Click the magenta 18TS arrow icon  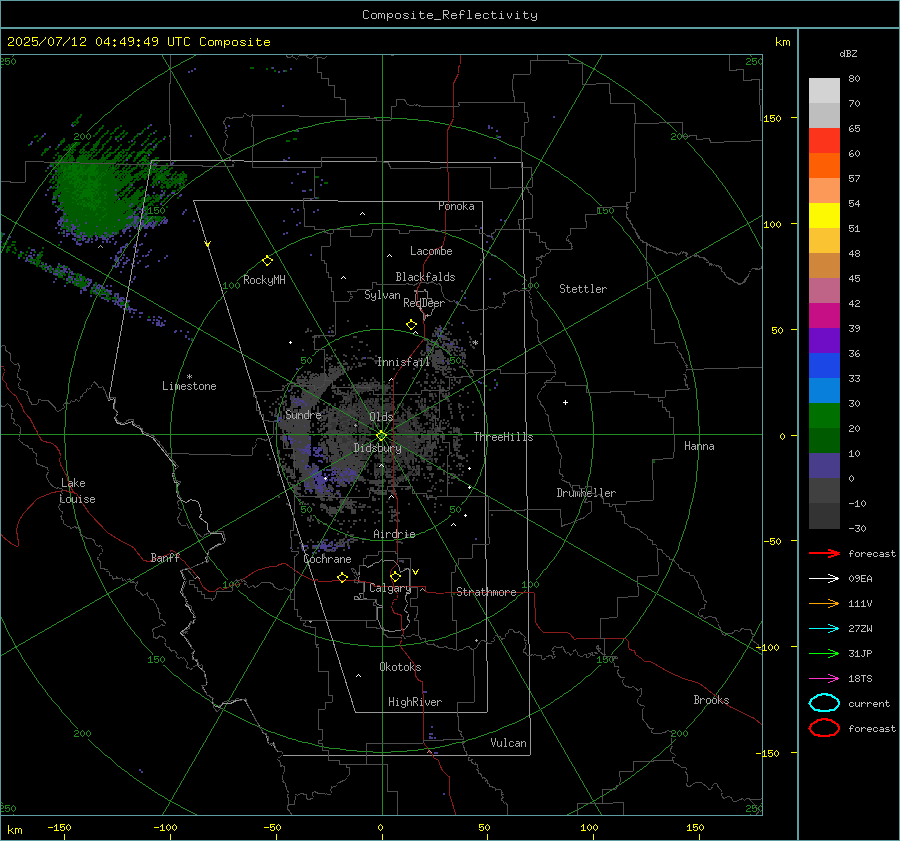click(x=824, y=678)
